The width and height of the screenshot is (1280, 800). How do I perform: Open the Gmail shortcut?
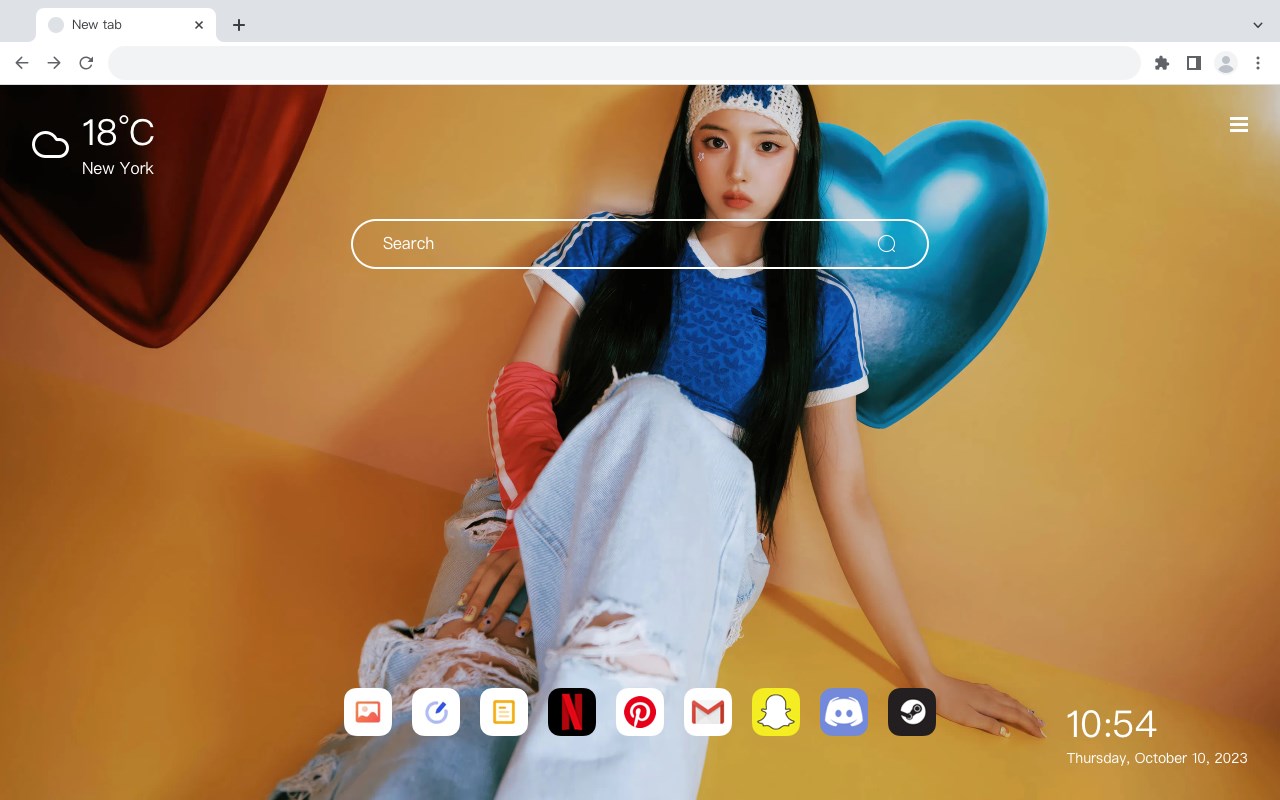(708, 712)
